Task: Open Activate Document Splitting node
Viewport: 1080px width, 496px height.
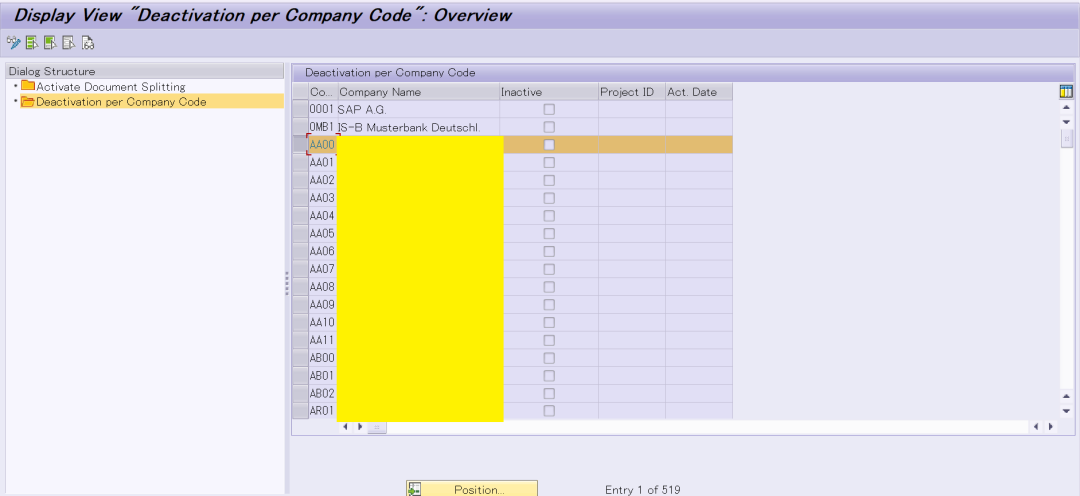Action: click(x=111, y=87)
